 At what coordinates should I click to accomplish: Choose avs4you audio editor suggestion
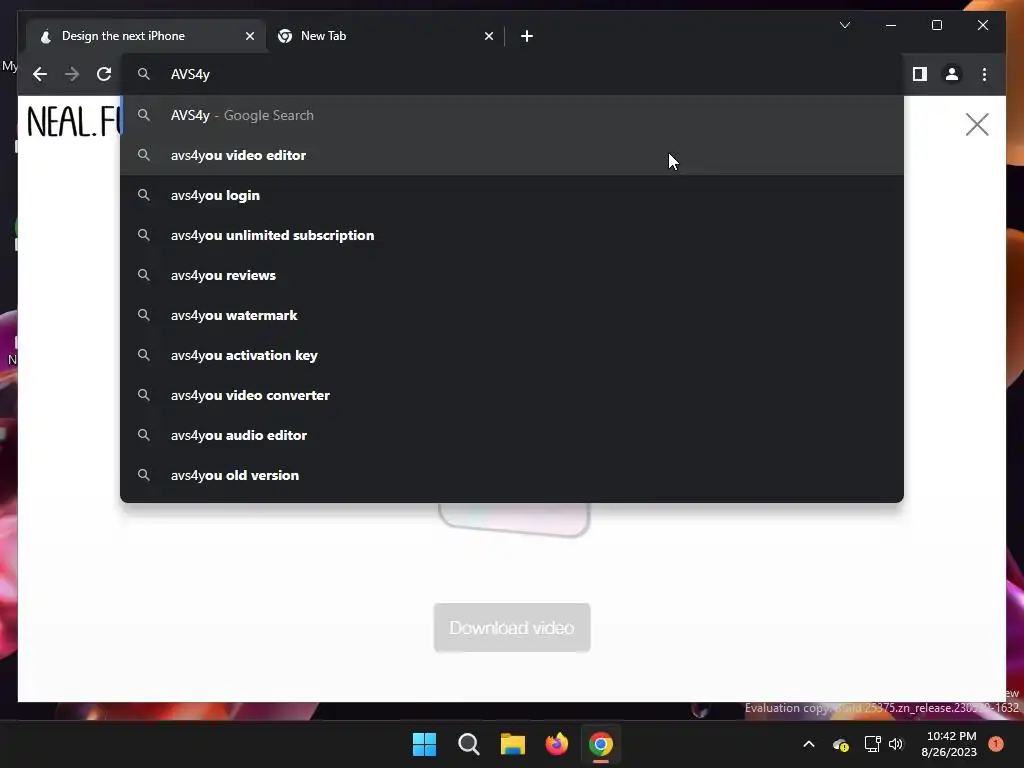(x=512, y=435)
